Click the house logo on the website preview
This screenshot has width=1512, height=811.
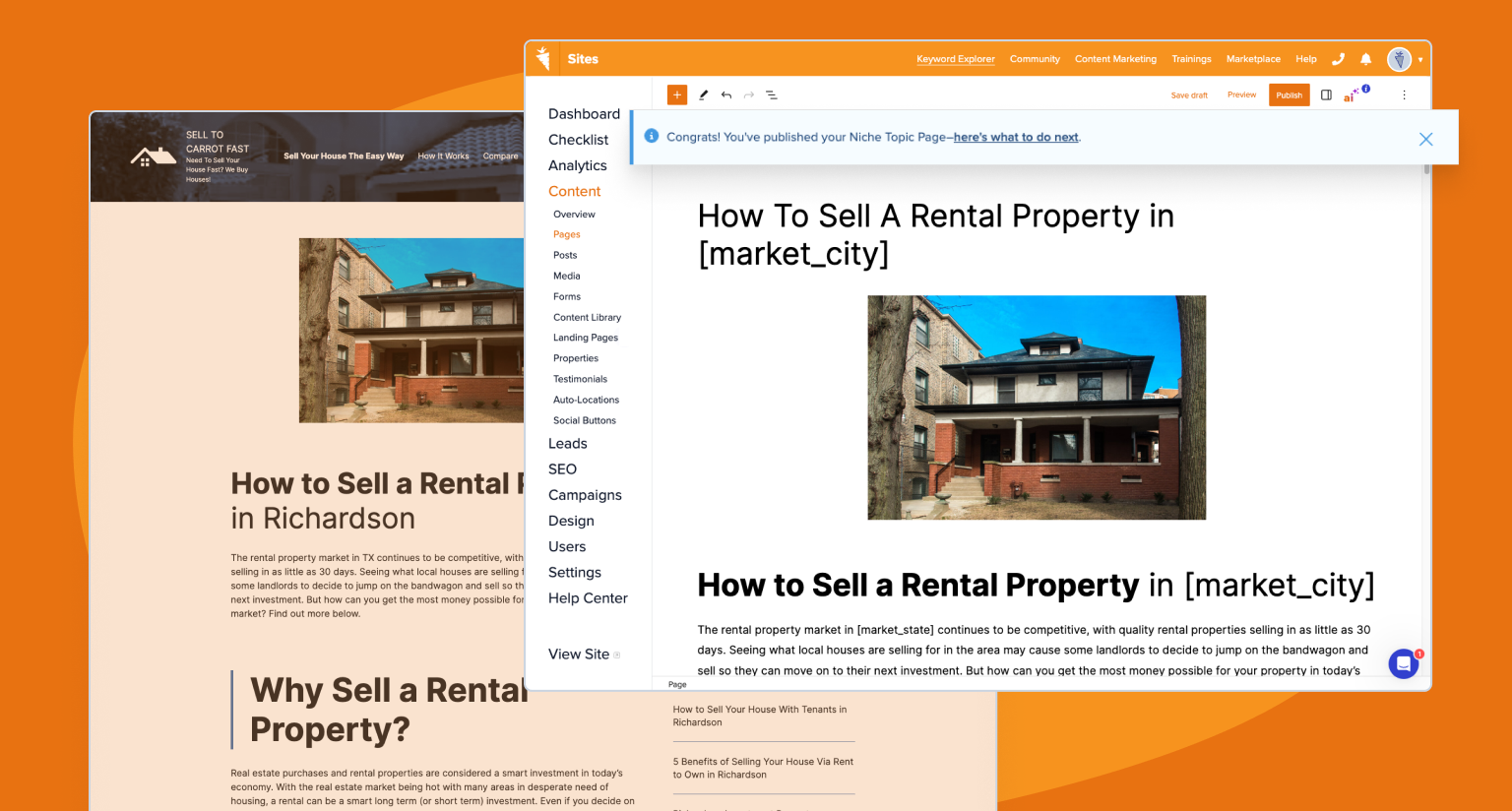point(154,156)
